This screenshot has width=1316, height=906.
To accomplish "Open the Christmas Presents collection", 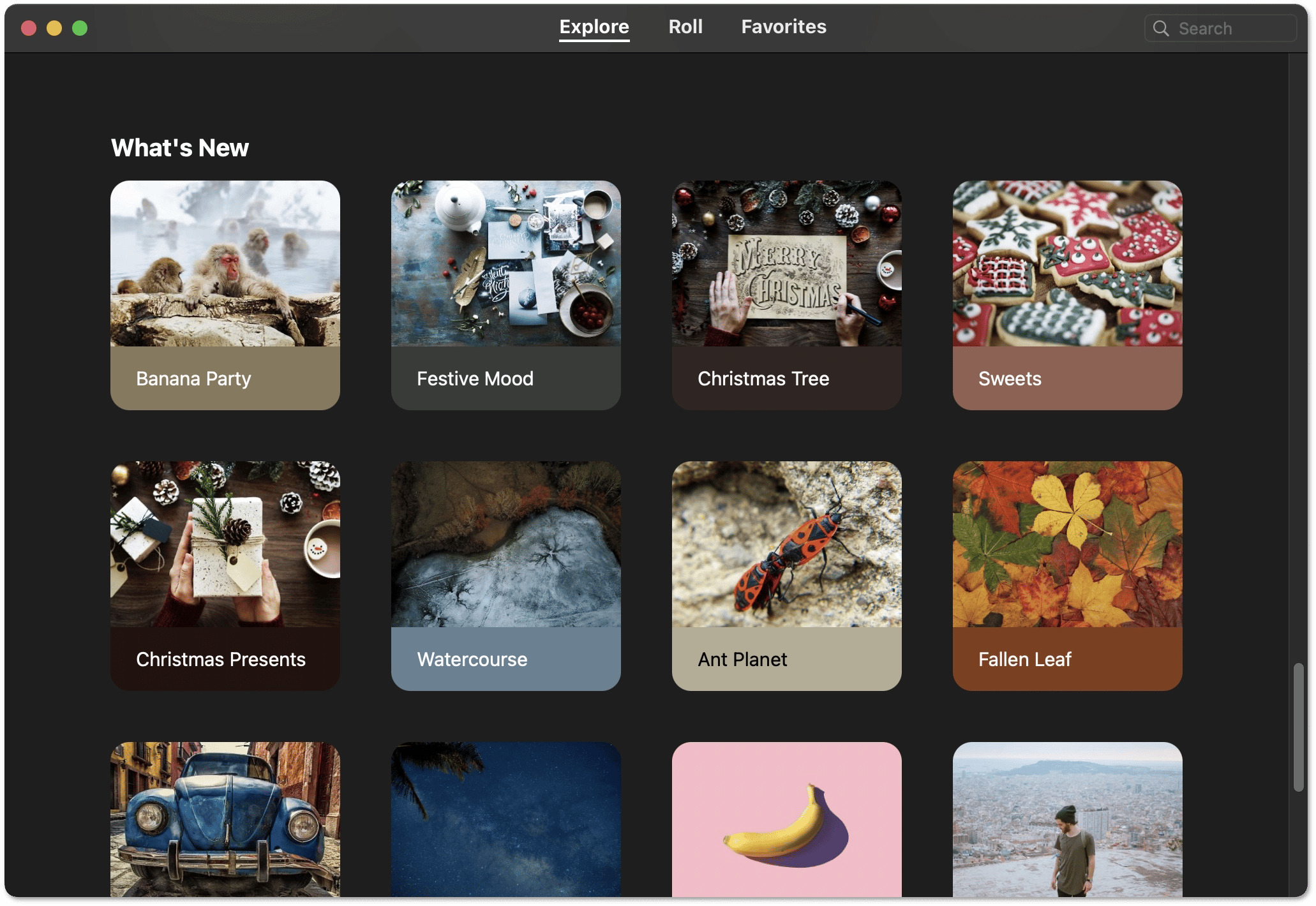I will point(225,576).
